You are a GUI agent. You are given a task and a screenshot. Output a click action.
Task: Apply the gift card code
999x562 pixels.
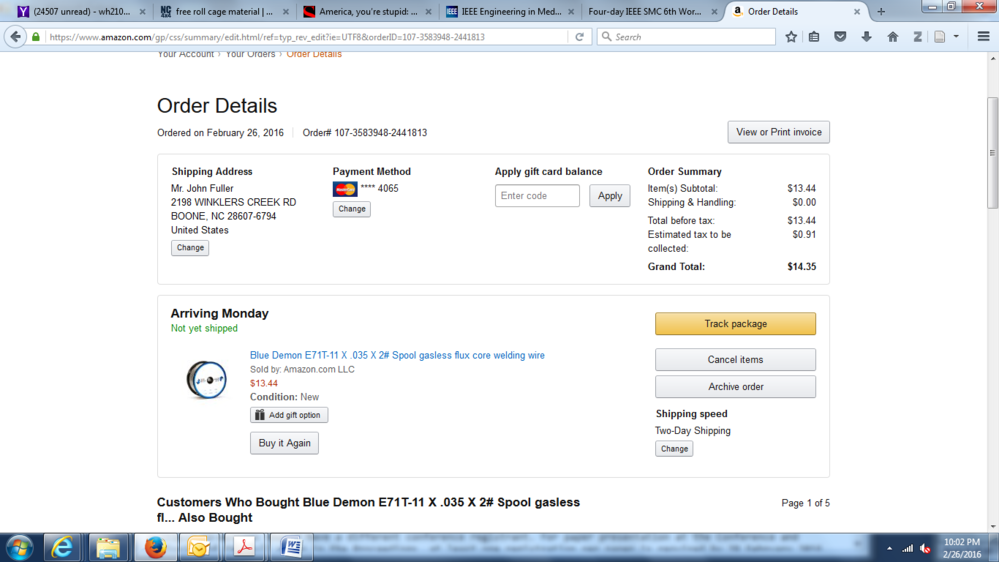(x=610, y=196)
